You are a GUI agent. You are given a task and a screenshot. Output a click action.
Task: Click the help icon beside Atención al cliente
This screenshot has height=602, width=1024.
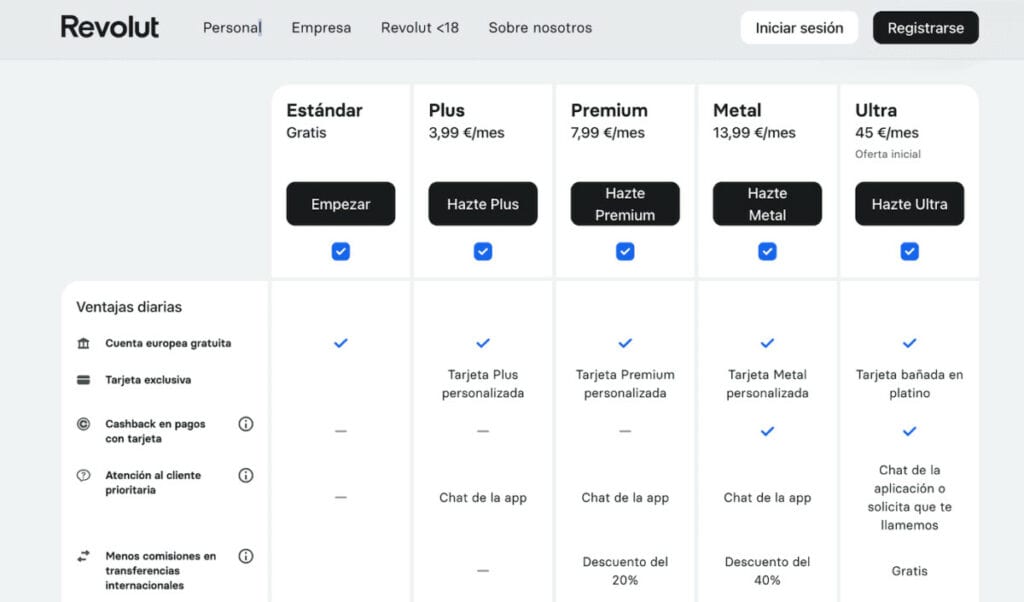point(83,476)
